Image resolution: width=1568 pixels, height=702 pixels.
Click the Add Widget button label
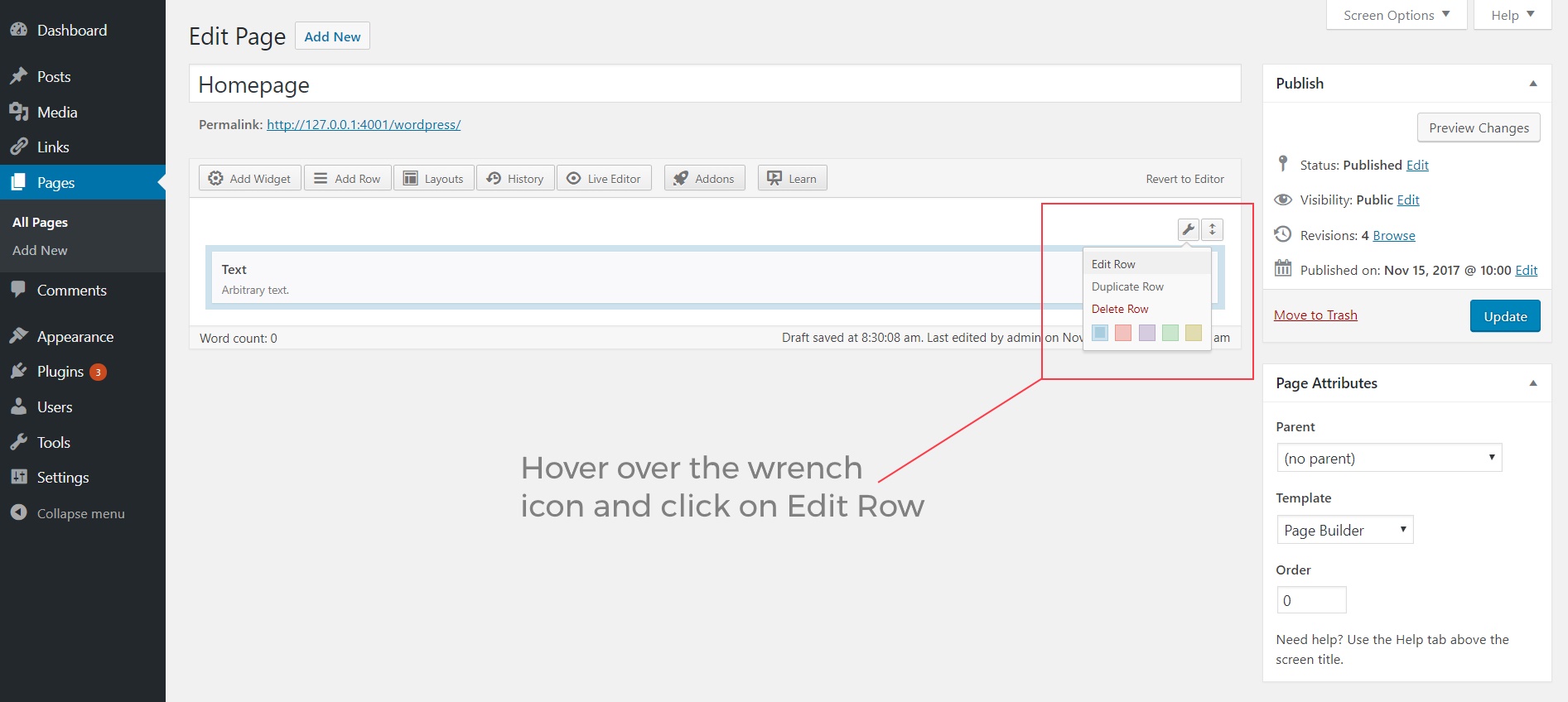coord(260,179)
